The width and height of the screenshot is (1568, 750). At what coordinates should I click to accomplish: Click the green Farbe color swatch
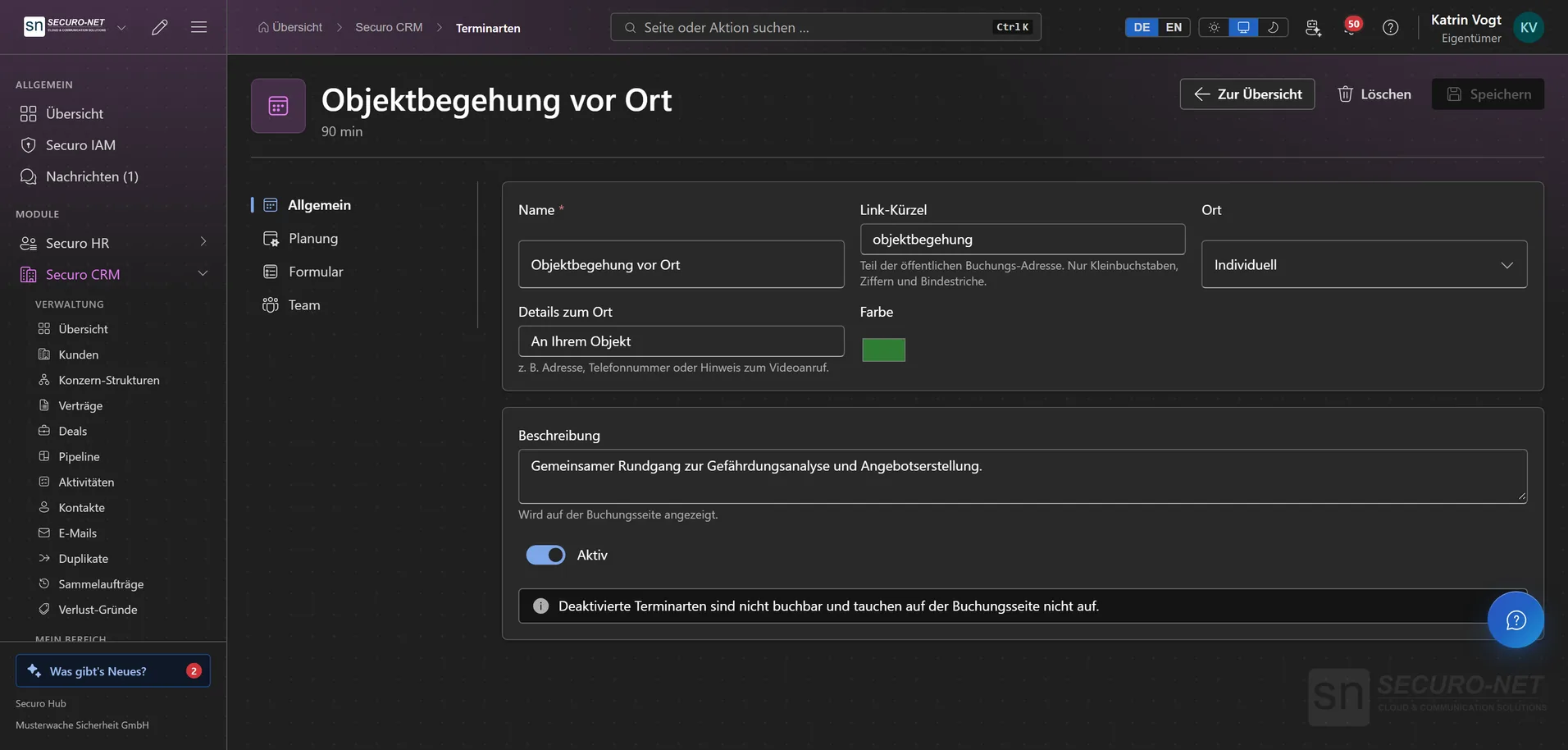coord(883,350)
